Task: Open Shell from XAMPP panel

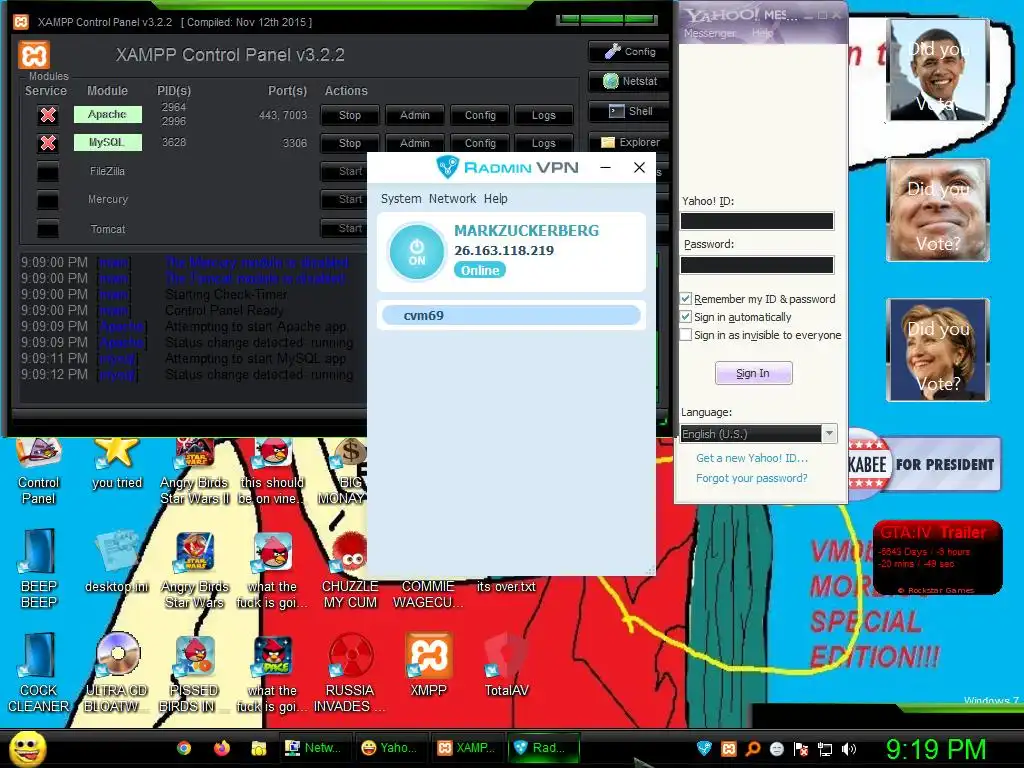Action: coord(629,111)
